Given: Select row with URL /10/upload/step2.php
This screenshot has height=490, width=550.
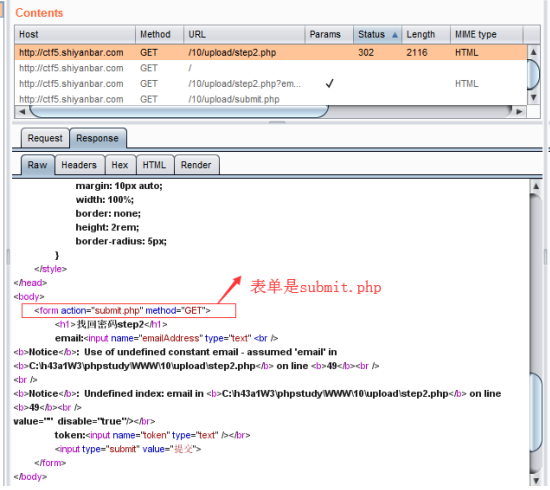Looking at the screenshot, I should tap(270, 53).
